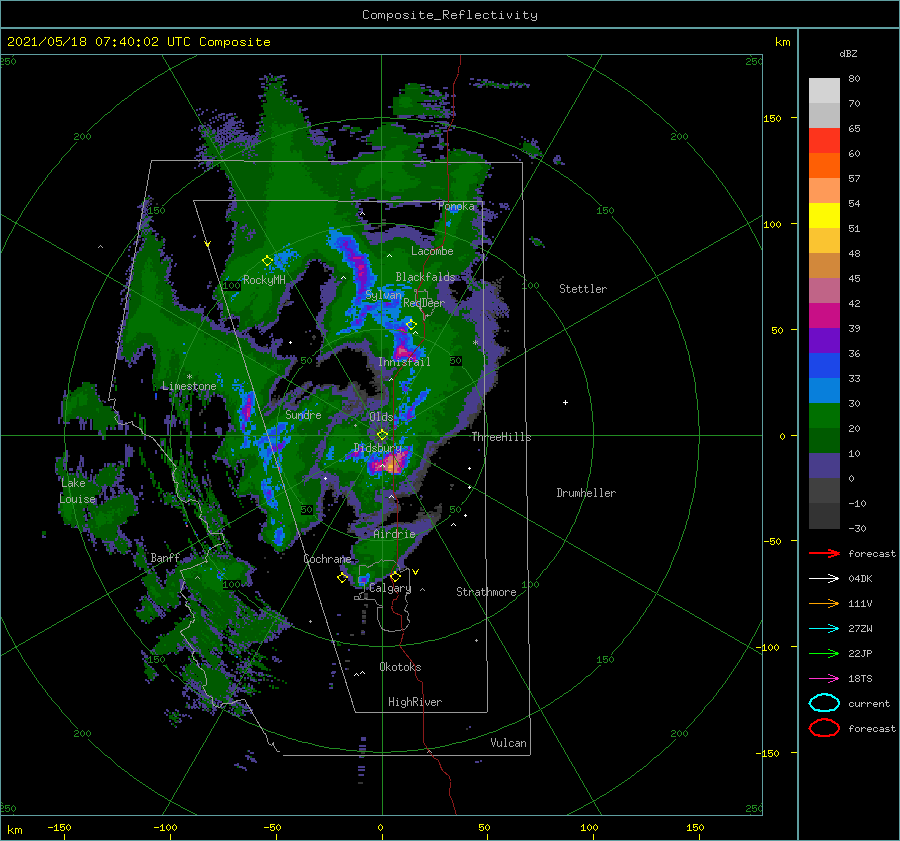Click the orange 111V arrow legend icon
Viewport: 900px width, 841px height.
tap(824, 603)
